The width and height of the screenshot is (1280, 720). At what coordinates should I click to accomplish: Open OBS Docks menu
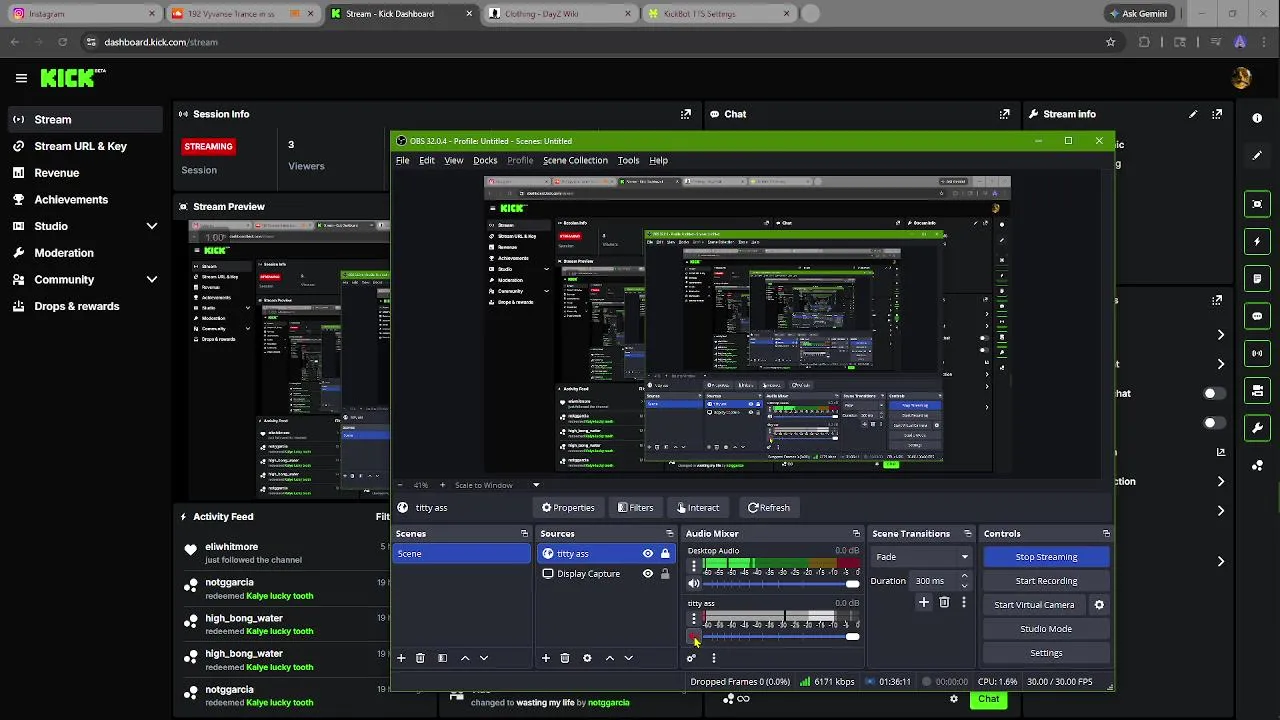[x=485, y=160]
